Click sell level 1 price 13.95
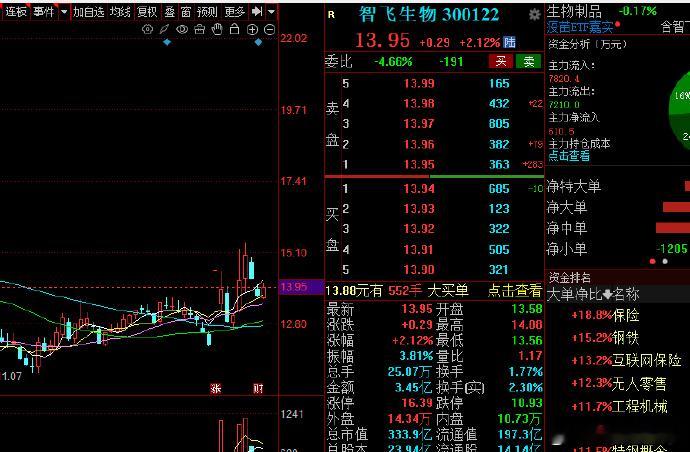Image resolution: width=690 pixels, height=452 pixels. (419, 165)
